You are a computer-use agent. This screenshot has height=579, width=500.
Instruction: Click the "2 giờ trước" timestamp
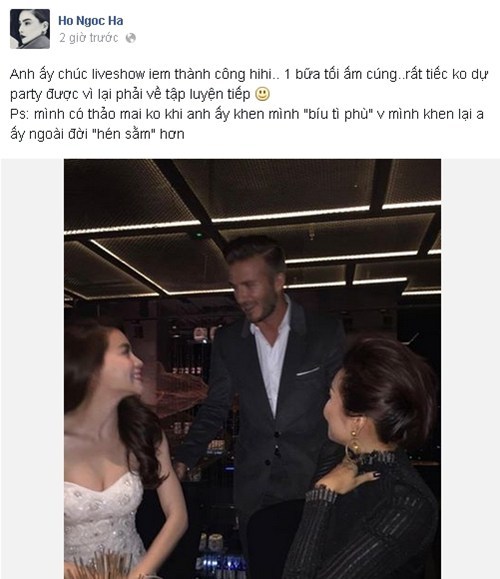[89, 38]
